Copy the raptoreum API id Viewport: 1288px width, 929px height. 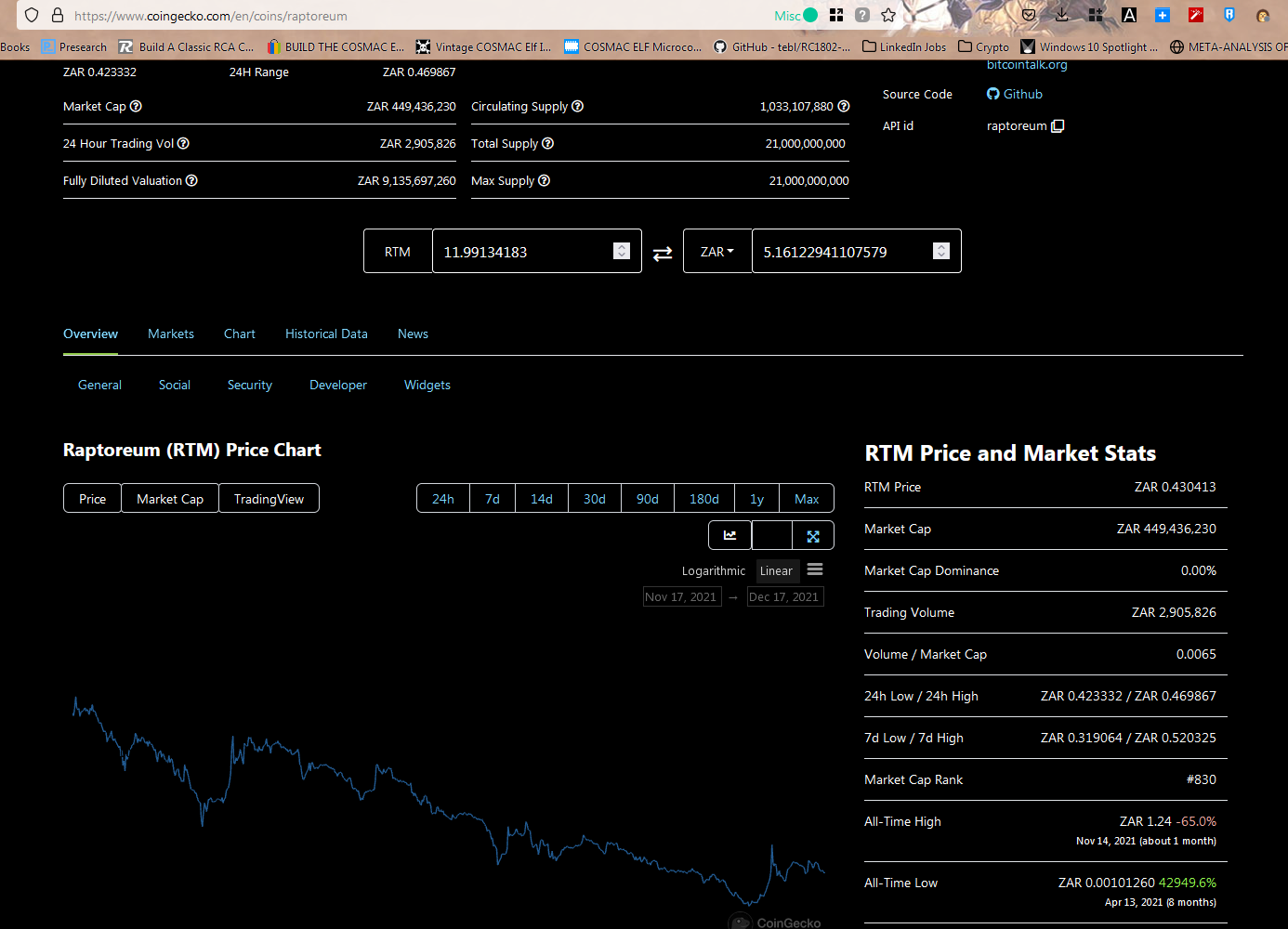pyautogui.click(x=1058, y=126)
